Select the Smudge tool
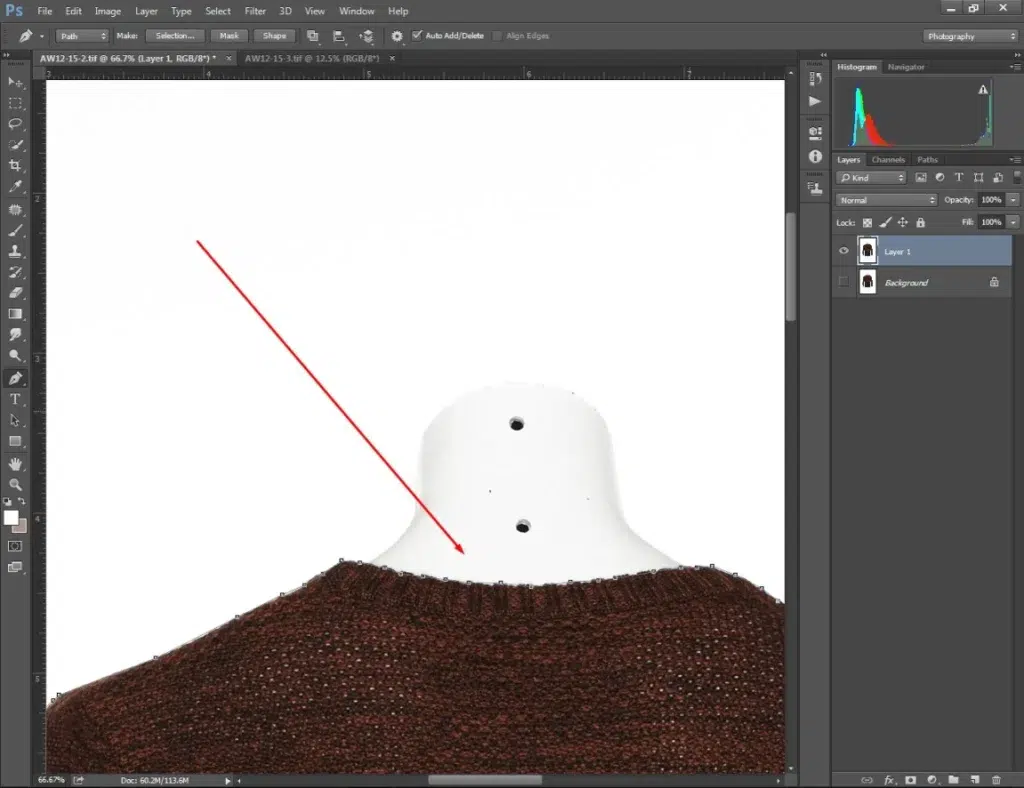The height and width of the screenshot is (788, 1024). 16,335
